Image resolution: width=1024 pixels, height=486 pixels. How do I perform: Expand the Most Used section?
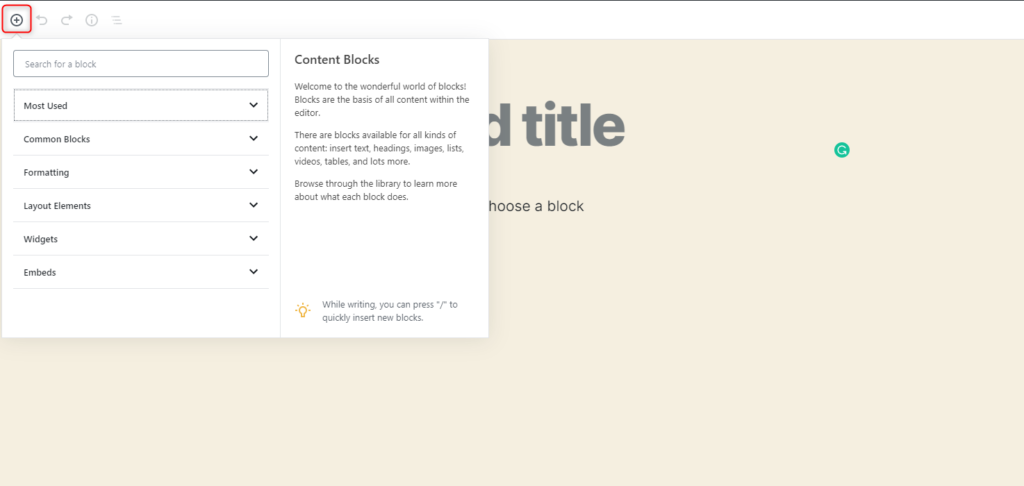(141, 105)
